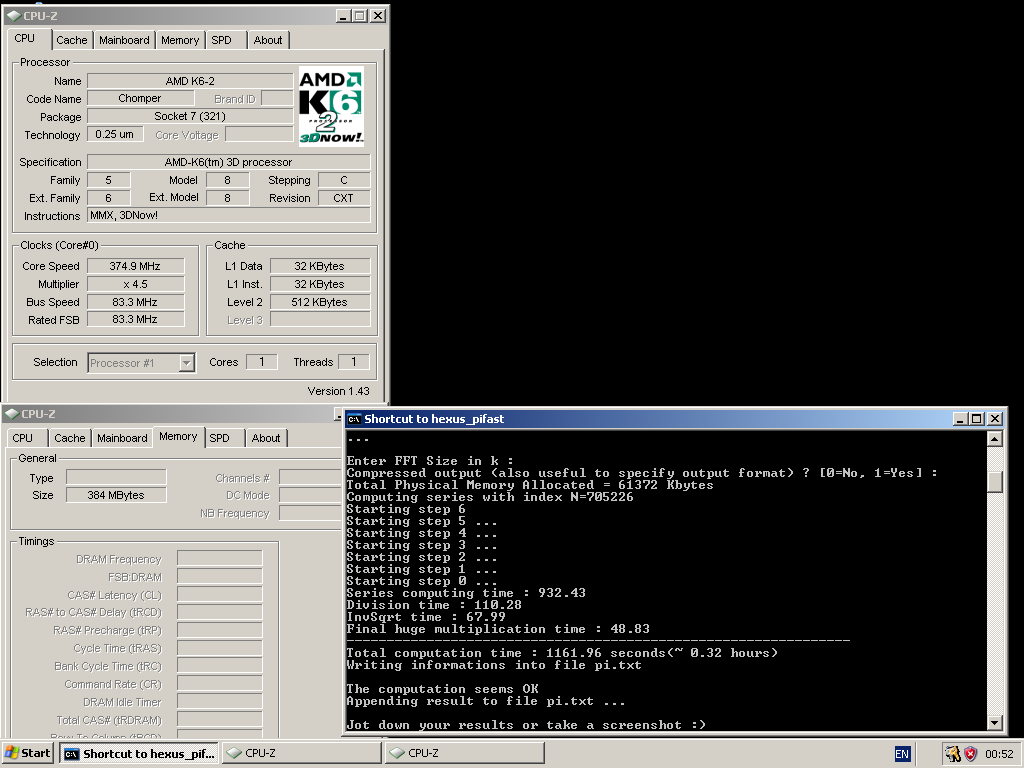Minimize the top CPU-Z window
The width and height of the screenshot is (1024, 768).
click(344, 16)
